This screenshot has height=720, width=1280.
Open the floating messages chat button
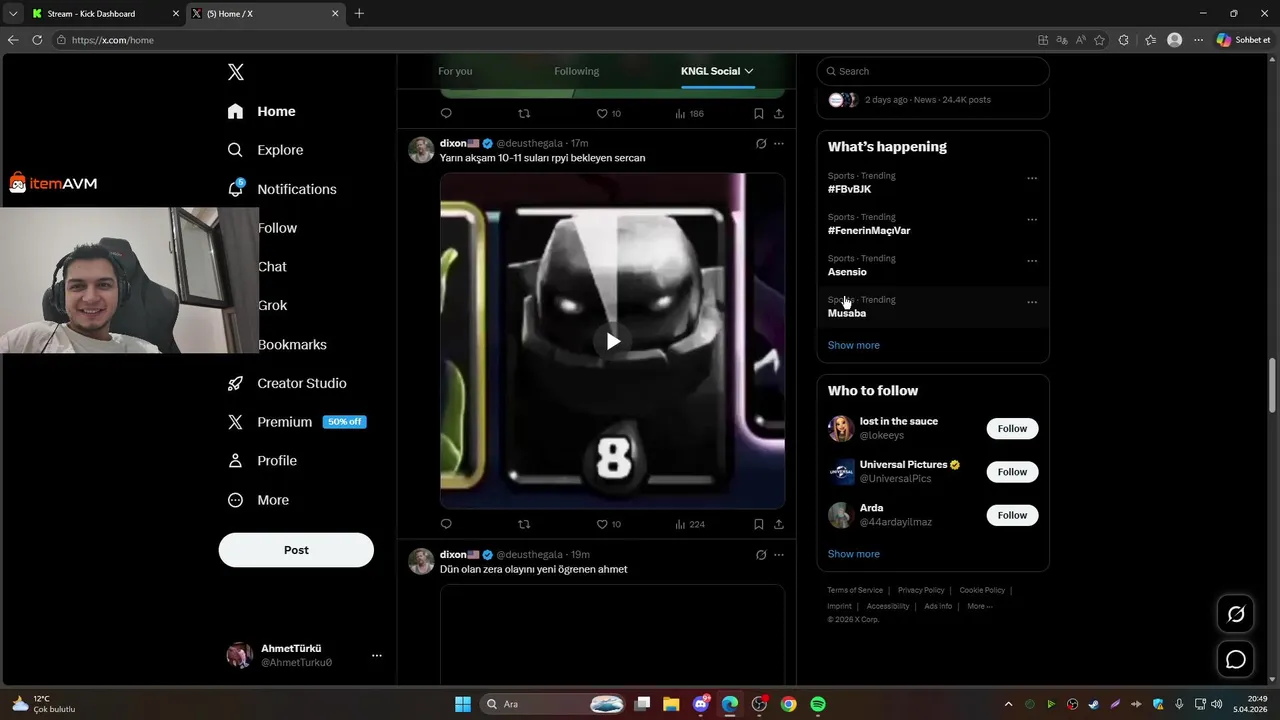(1236, 660)
